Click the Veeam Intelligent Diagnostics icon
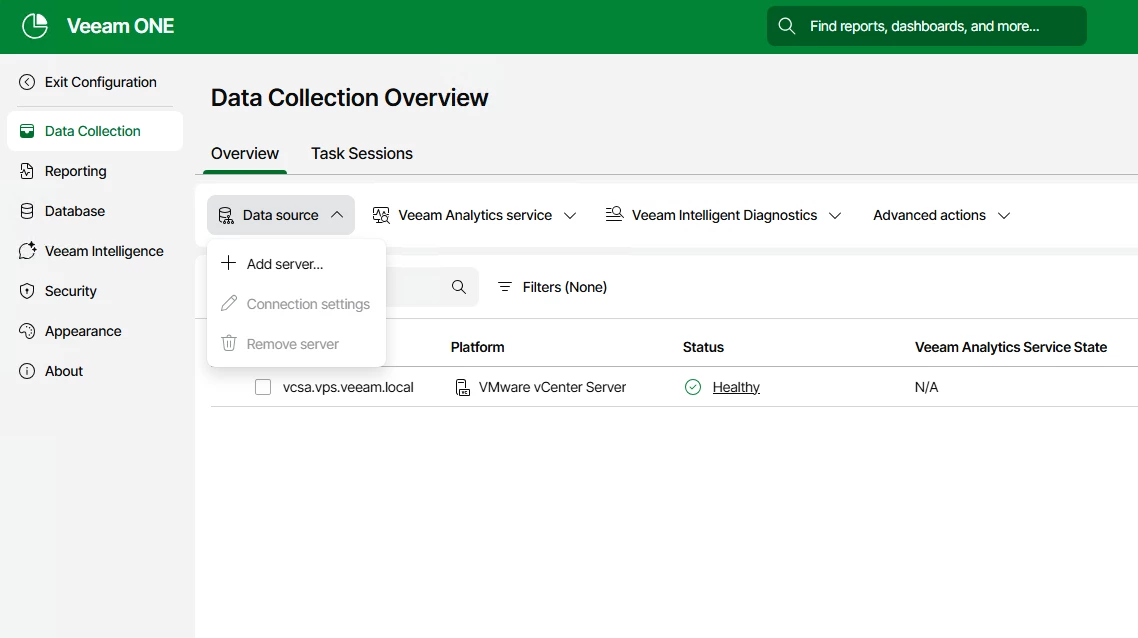The width and height of the screenshot is (1138, 638). click(x=614, y=214)
